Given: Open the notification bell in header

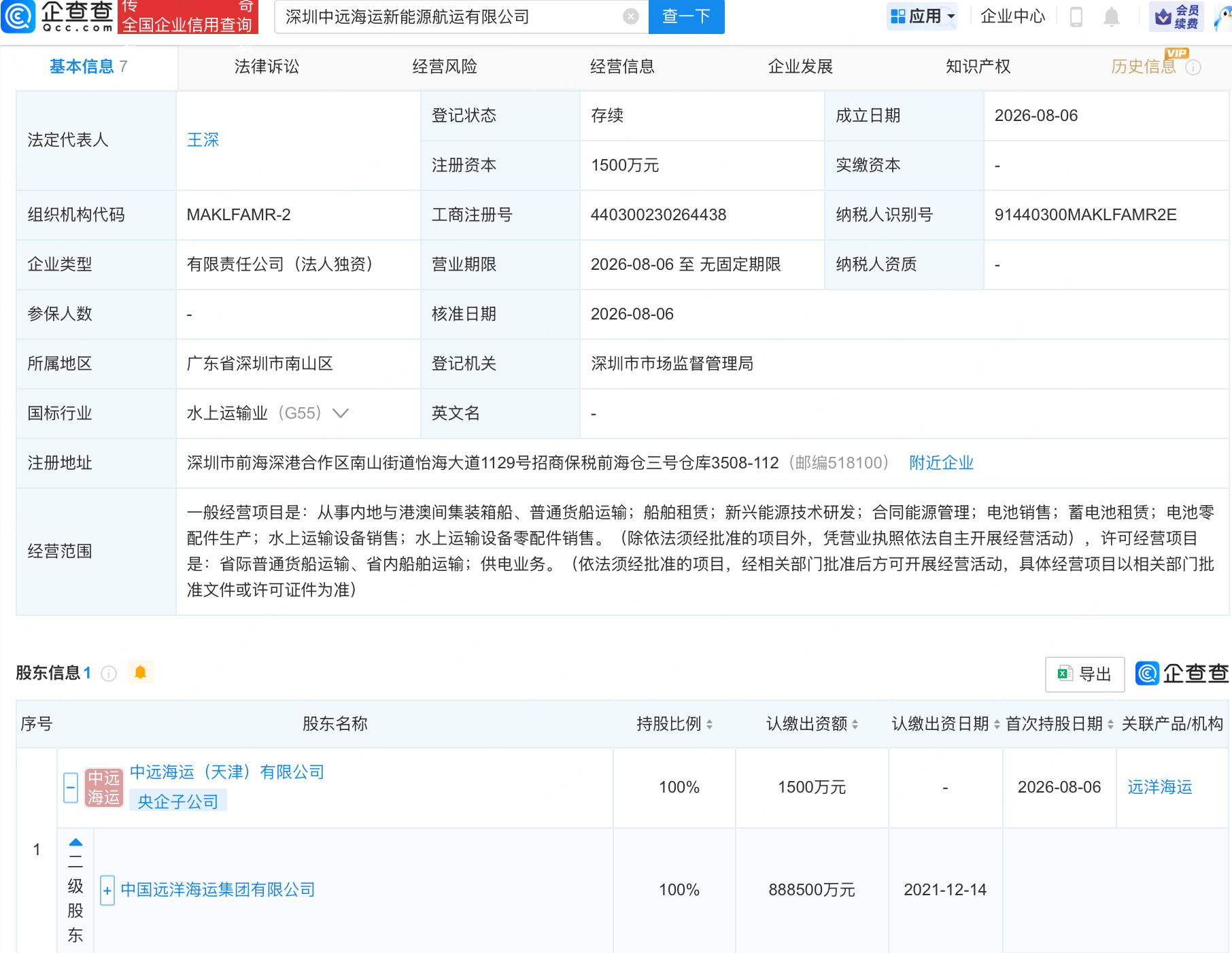Looking at the screenshot, I should click(1112, 16).
